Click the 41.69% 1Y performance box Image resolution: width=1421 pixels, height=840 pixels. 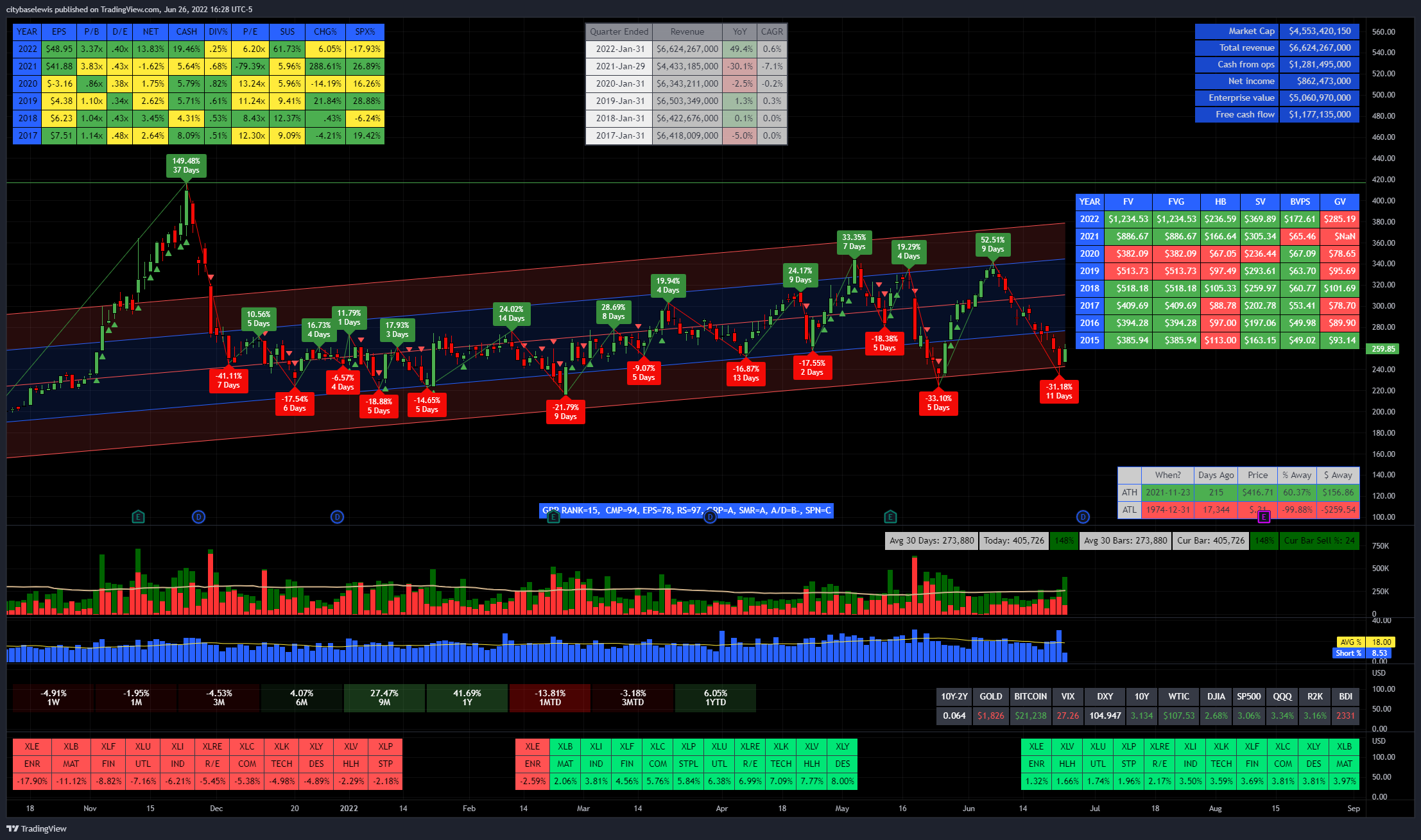tap(467, 698)
